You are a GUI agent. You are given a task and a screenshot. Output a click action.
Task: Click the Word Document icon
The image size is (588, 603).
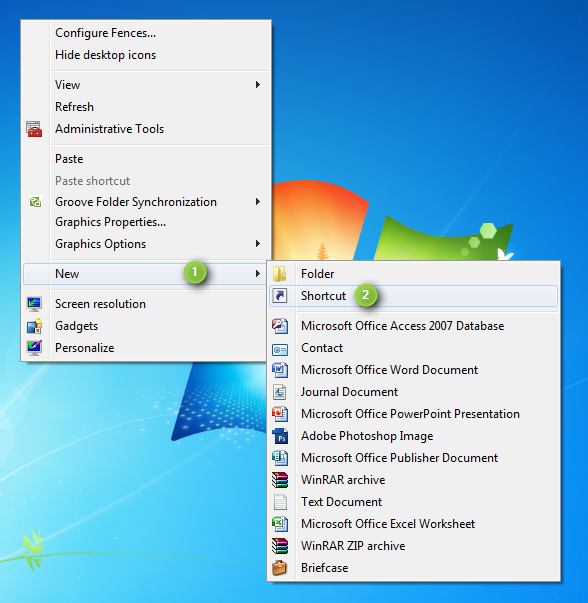tap(280, 370)
